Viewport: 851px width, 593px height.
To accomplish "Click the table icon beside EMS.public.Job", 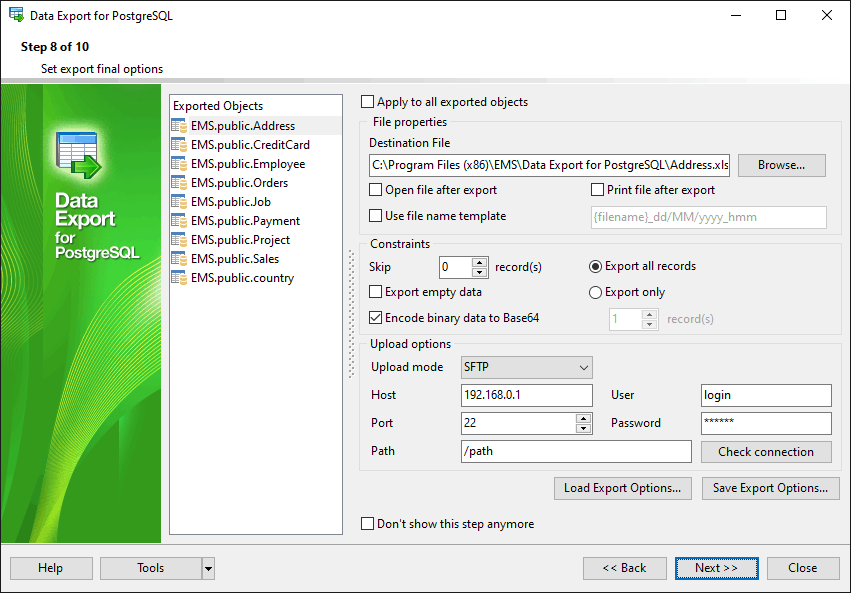I will tap(179, 202).
